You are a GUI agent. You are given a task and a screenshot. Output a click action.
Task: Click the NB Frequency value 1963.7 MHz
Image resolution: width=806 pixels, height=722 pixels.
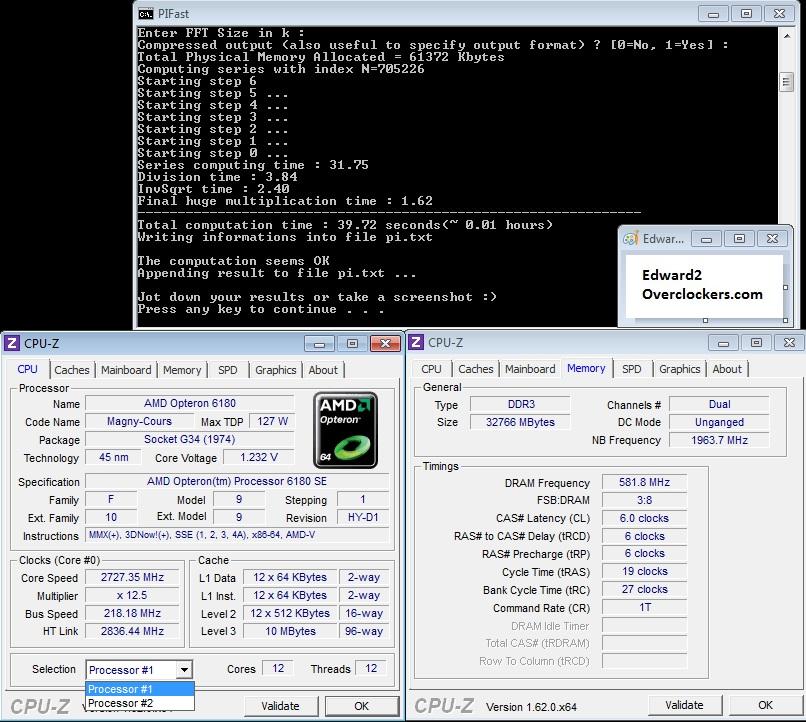coord(719,440)
